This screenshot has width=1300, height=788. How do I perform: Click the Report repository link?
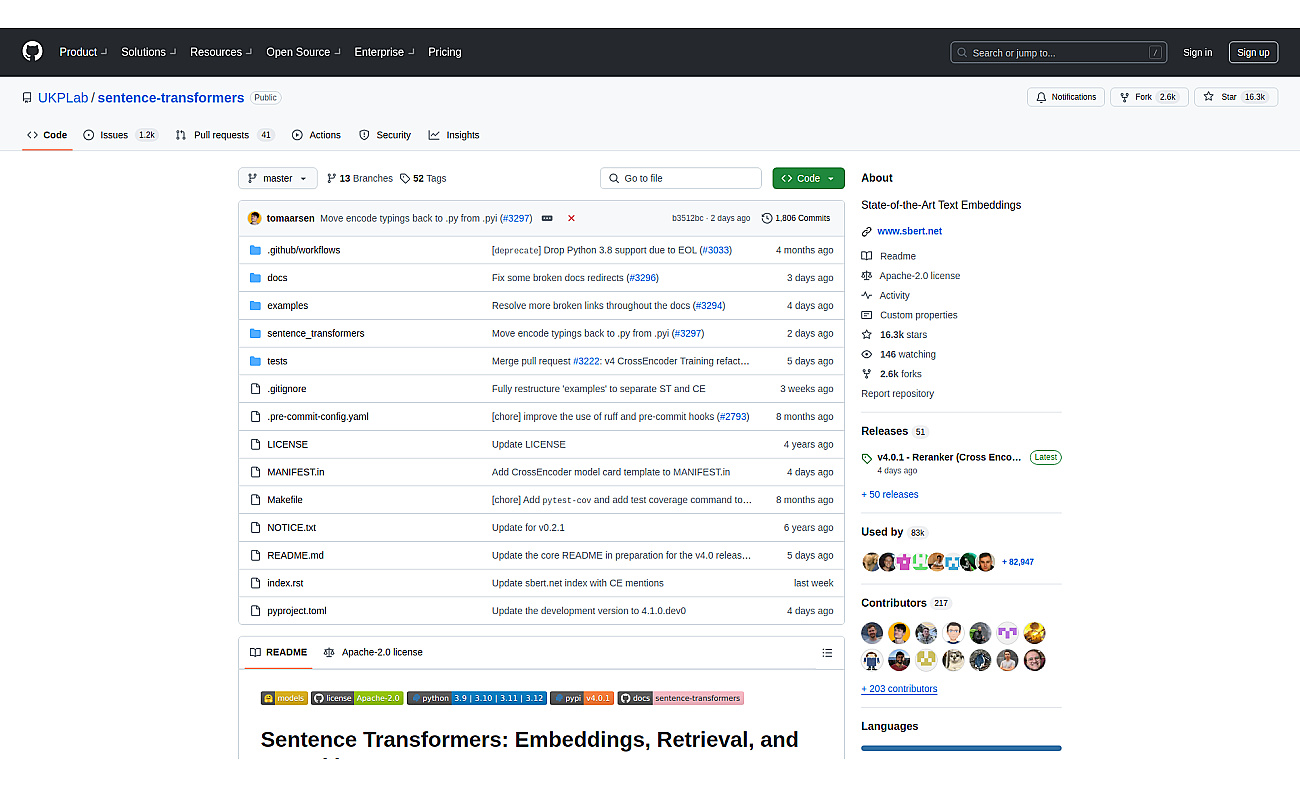coord(897,394)
